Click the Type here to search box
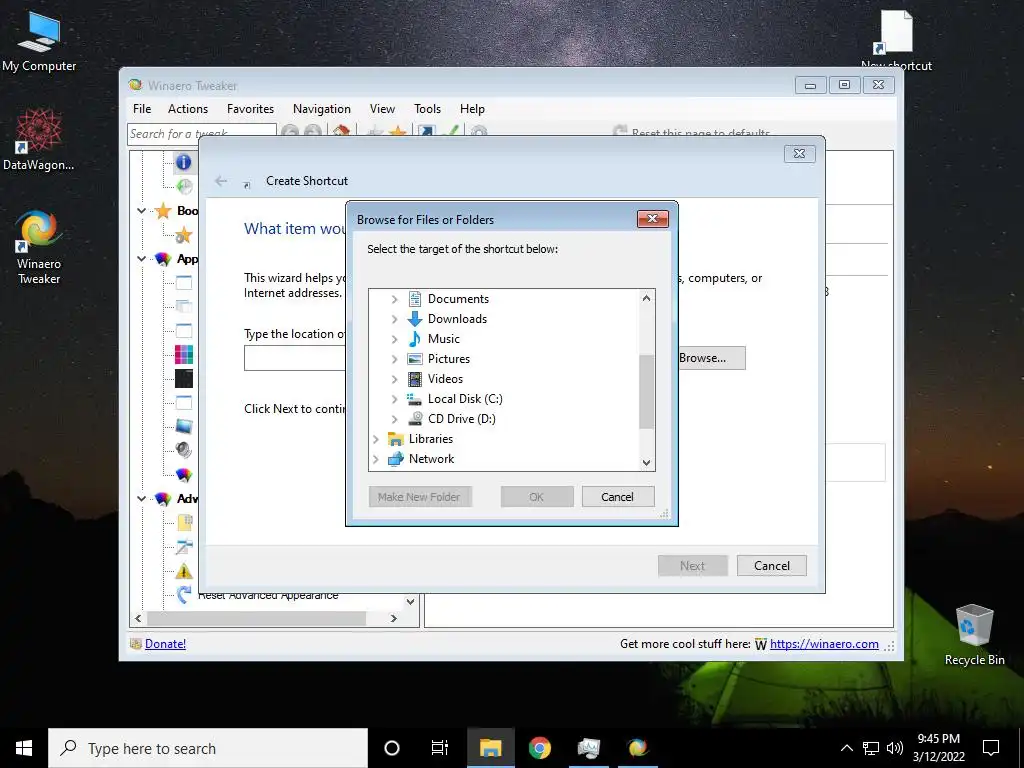1024x768 pixels. click(x=208, y=748)
